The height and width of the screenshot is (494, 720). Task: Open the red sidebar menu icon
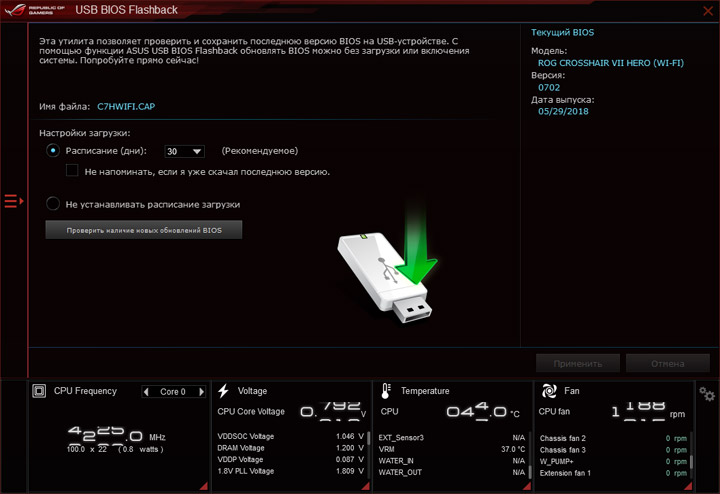click(x=14, y=201)
